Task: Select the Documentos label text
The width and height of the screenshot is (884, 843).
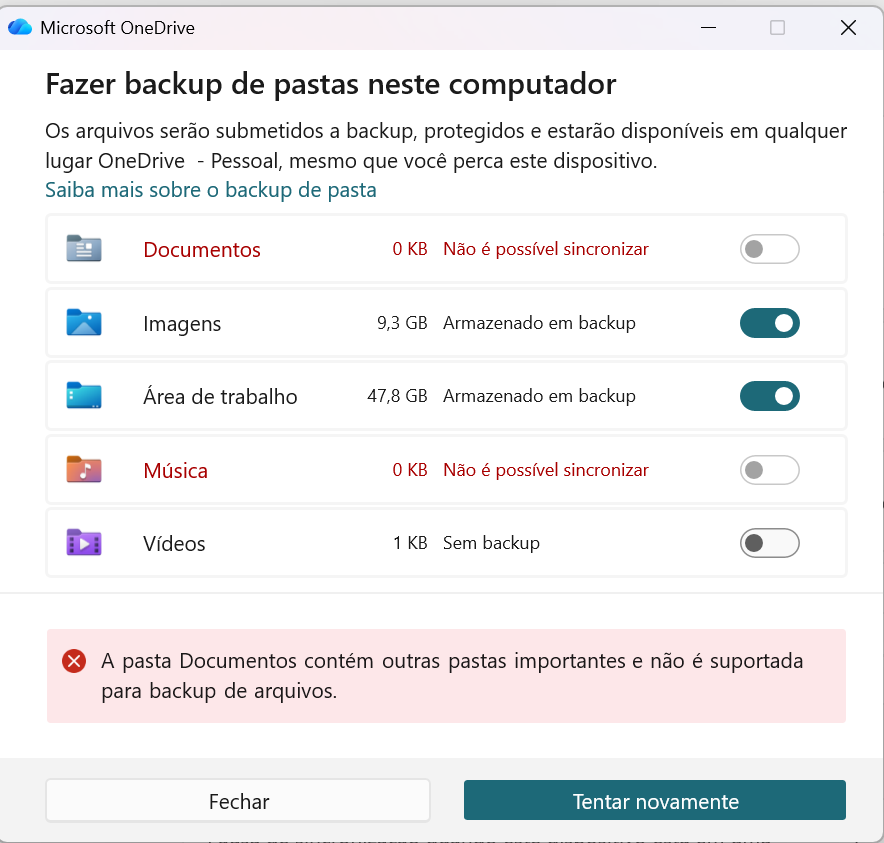Action: tap(202, 250)
